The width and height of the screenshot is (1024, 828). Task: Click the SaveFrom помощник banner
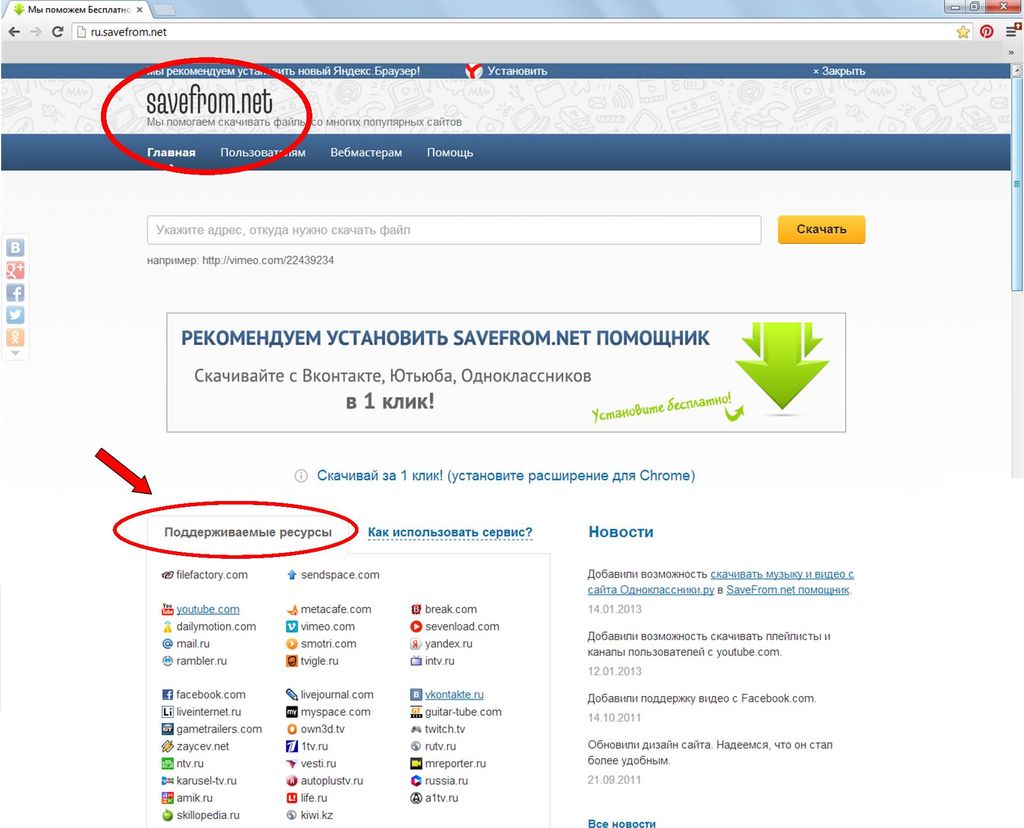click(506, 372)
